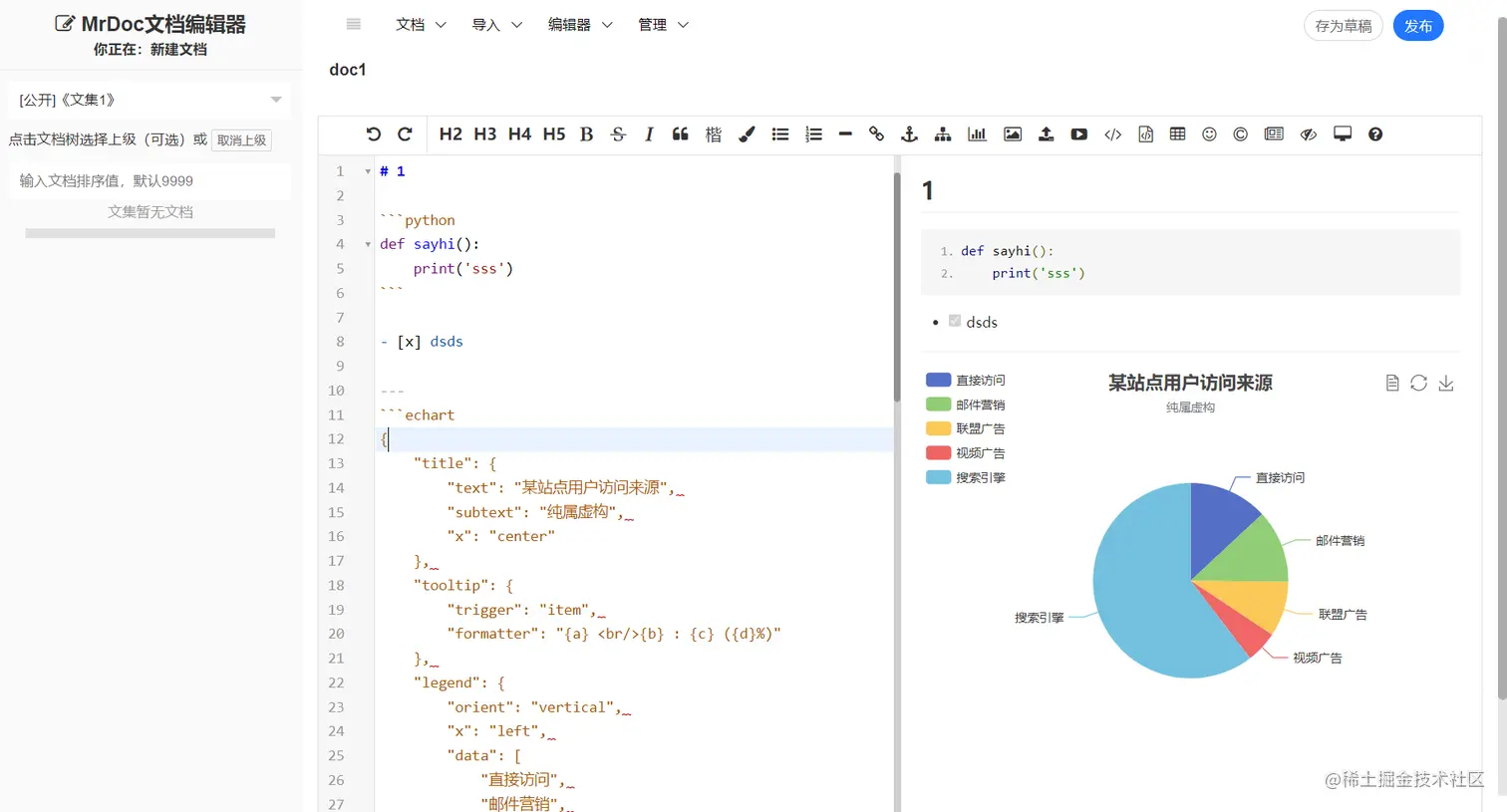Insert an ordered numbered list
The width and height of the screenshot is (1507, 812).
tap(814, 135)
